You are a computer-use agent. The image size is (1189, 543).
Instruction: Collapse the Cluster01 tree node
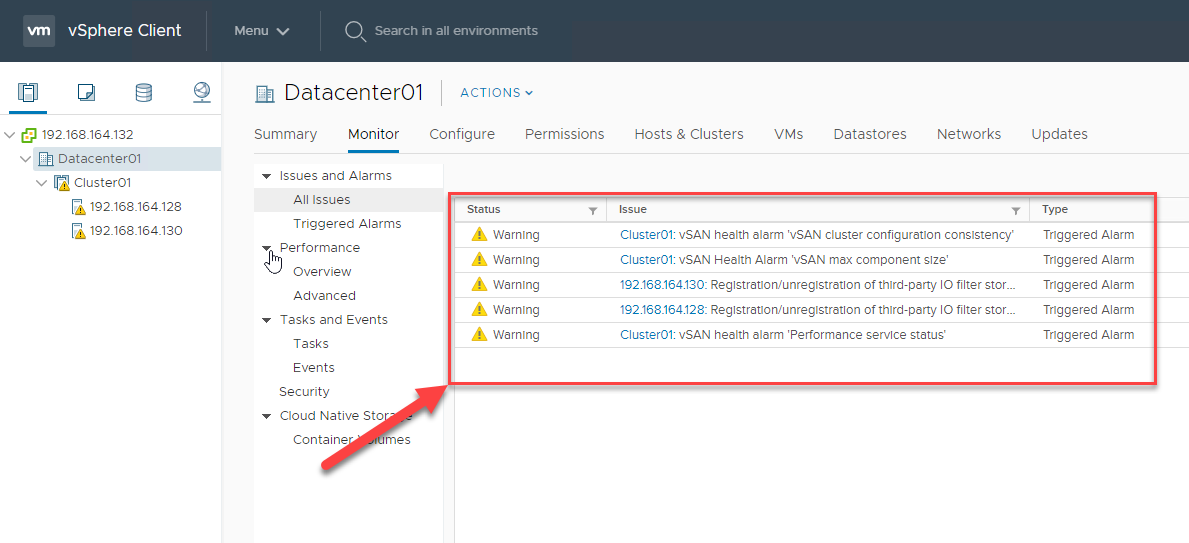[42, 184]
